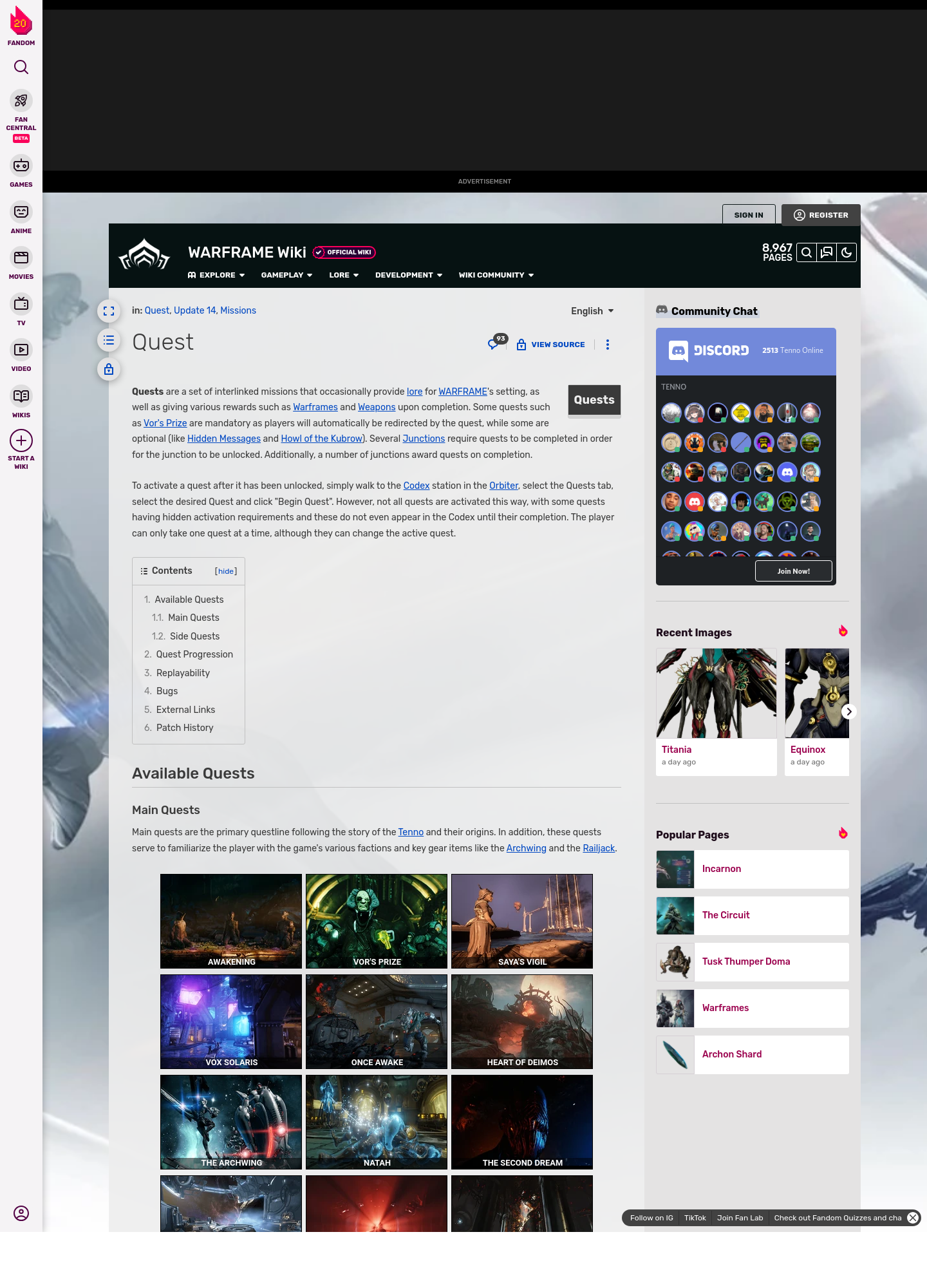The width and height of the screenshot is (927, 1288).
Task: Click the Sign In button
Action: pyautogui.click(x=749, y=215)
